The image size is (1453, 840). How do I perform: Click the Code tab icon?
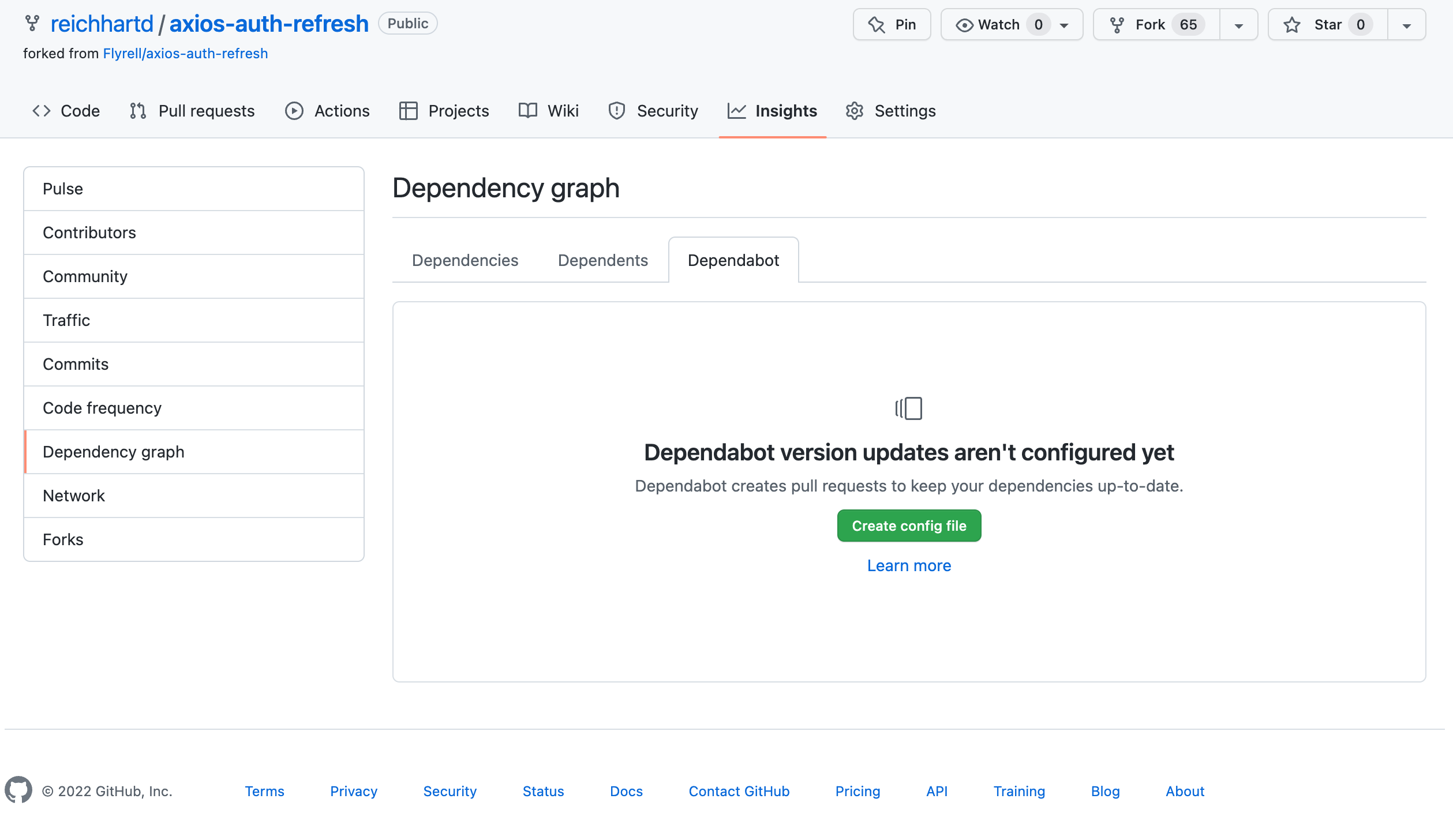click(x=42, y=111)
